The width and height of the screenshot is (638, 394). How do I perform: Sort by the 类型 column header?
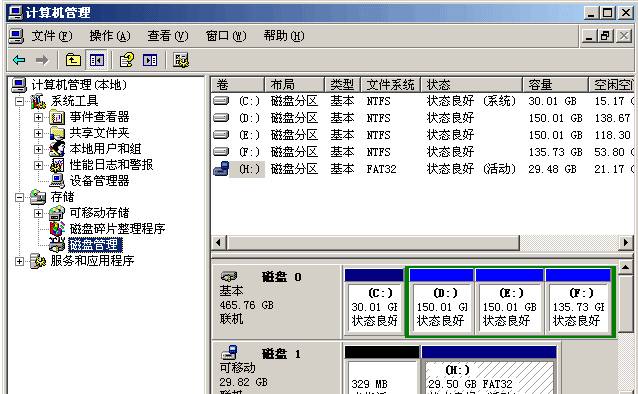tap(343, 85)
